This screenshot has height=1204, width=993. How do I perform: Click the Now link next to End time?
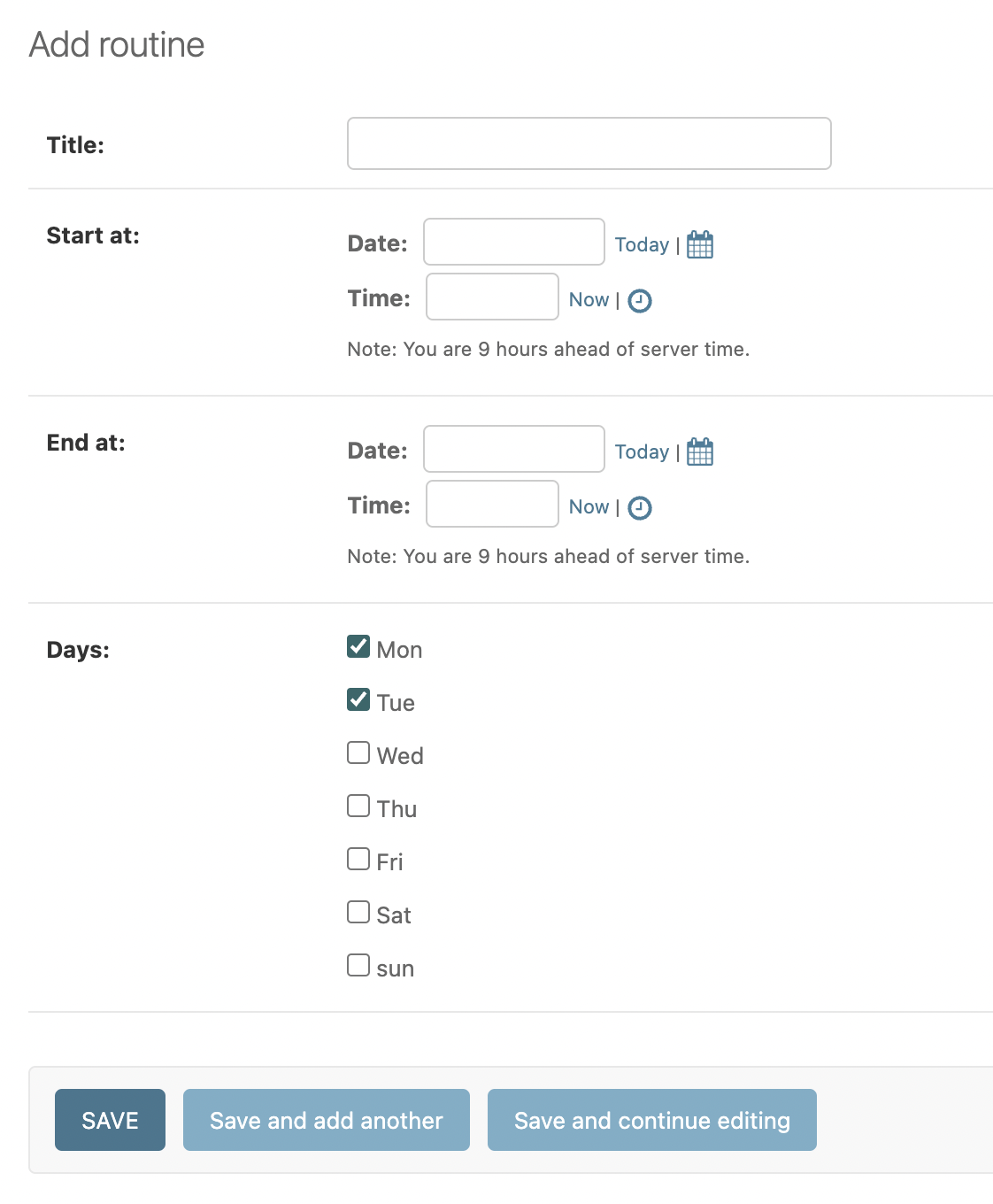click(x=588, y=506)
